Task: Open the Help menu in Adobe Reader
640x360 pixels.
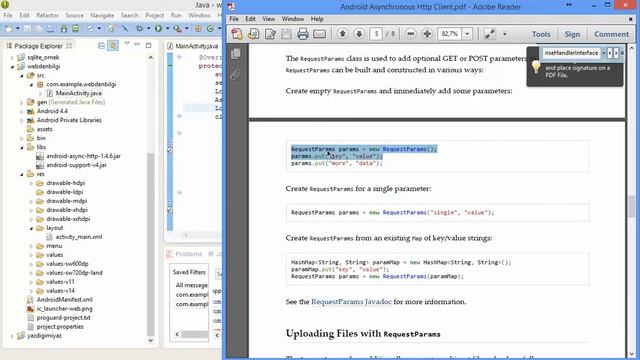Action: point(317,19)
